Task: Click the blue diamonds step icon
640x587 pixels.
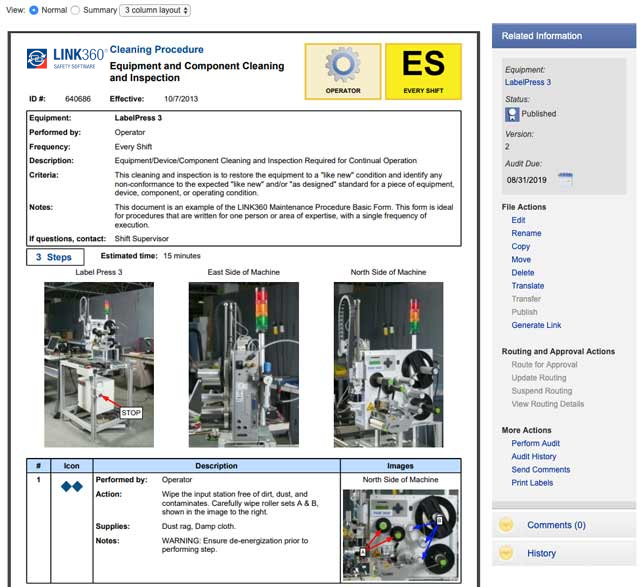Action: 71,487
